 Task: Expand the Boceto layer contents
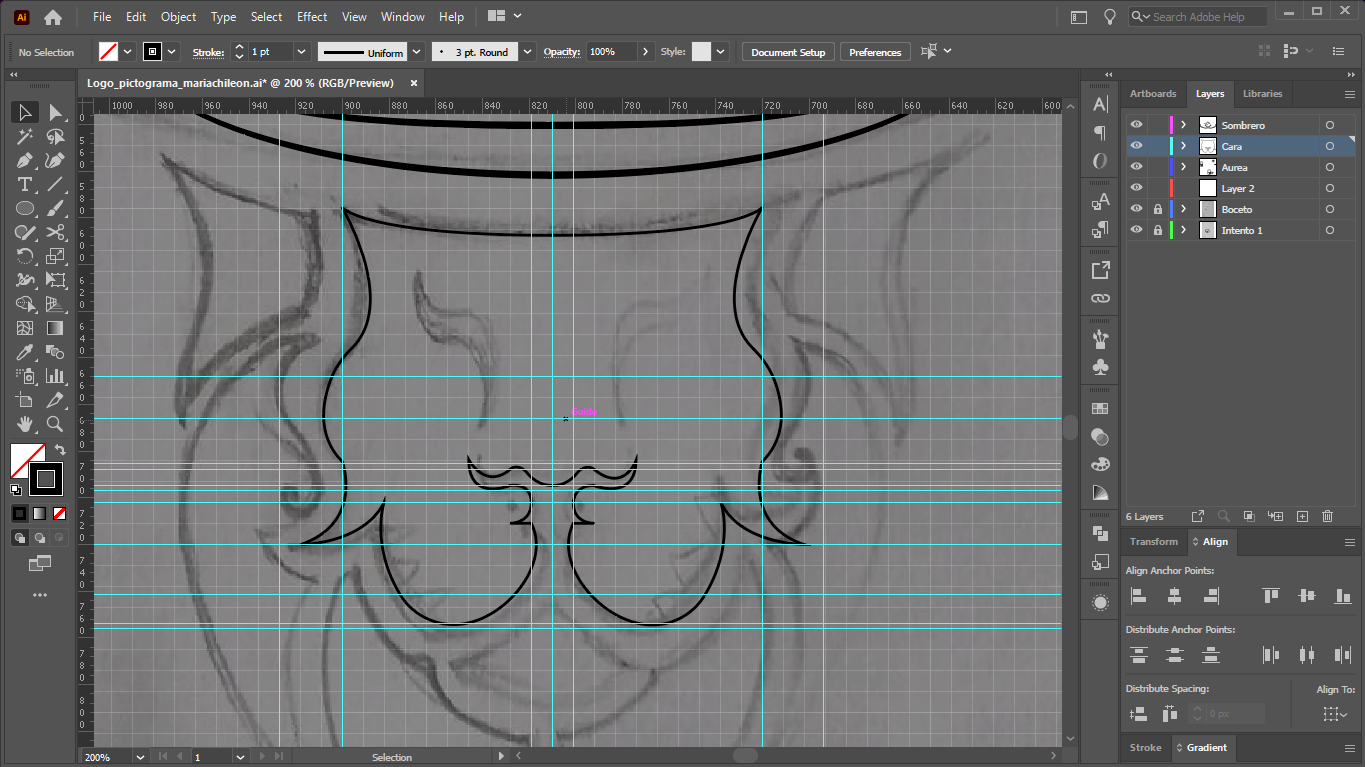click(1183, 209)
